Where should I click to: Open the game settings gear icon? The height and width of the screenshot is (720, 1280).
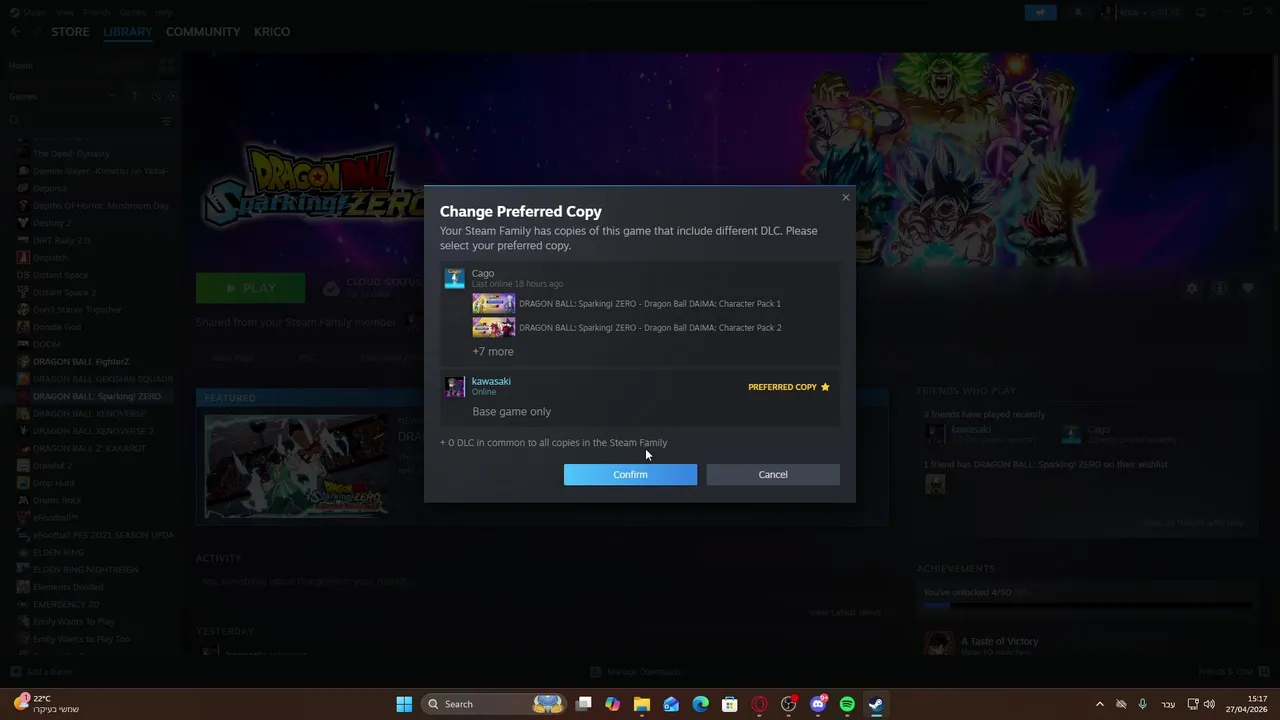point(1192,288)
